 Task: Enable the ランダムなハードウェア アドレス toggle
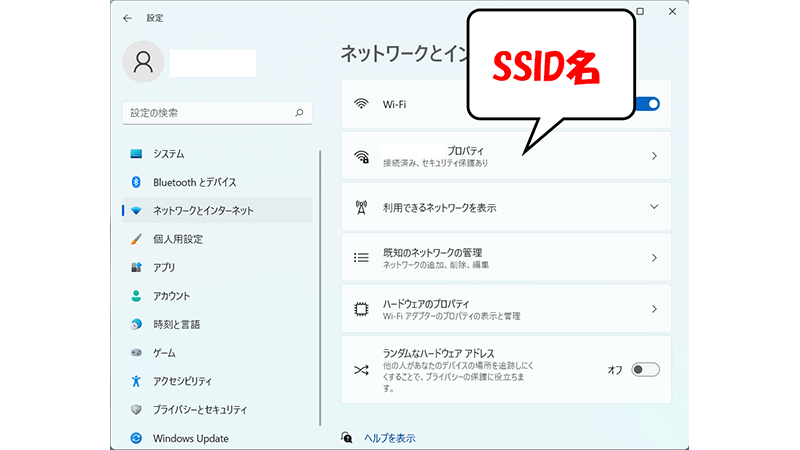tap(646, 370)
